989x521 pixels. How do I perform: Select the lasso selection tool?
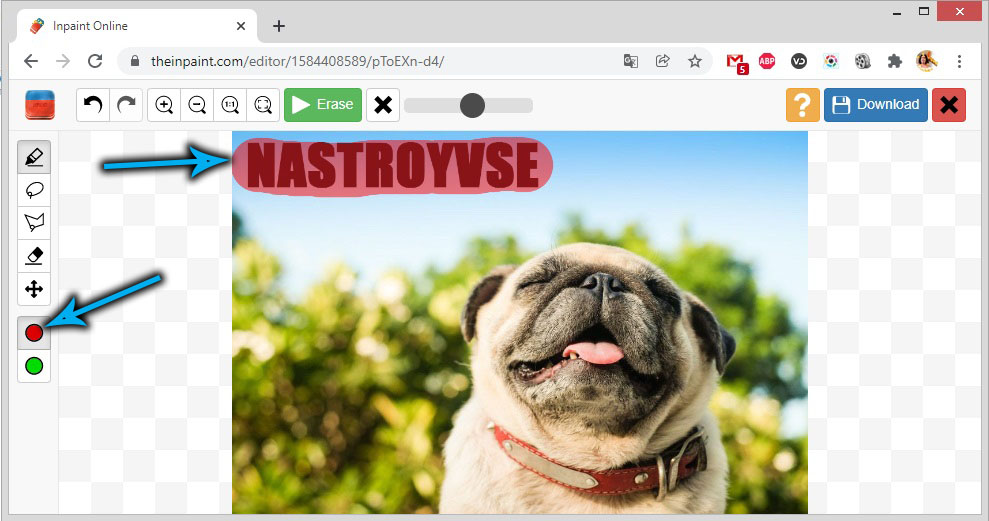[x=34, y=190]
